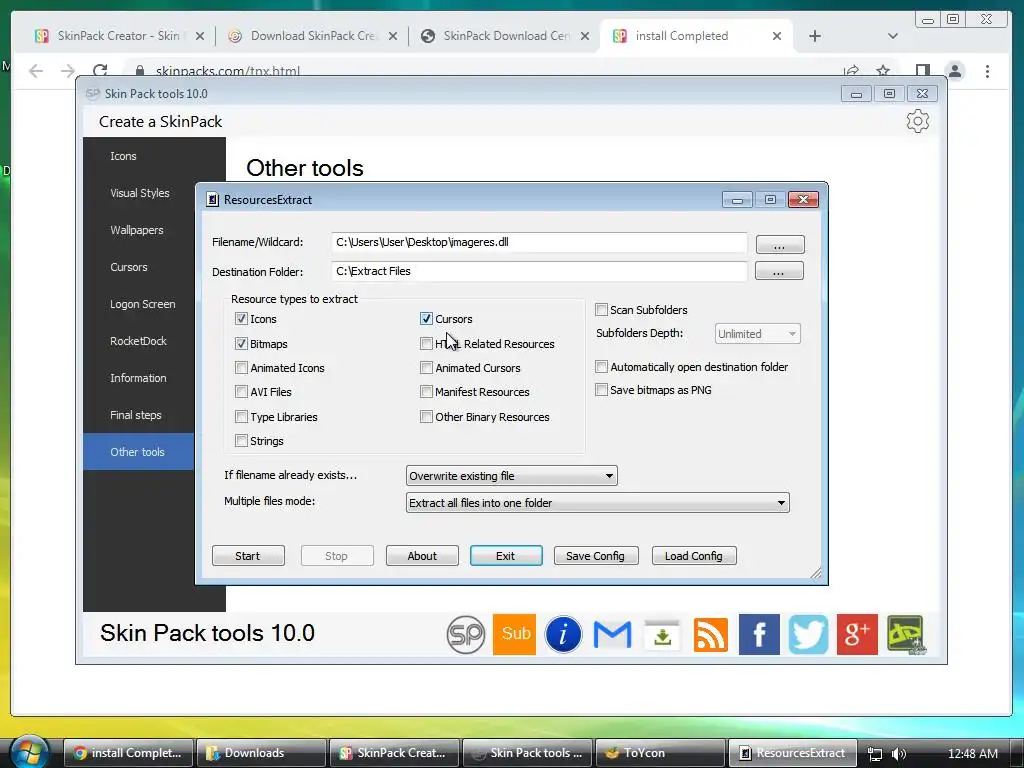Click the orange Sub icon

(x=515, y=634)
